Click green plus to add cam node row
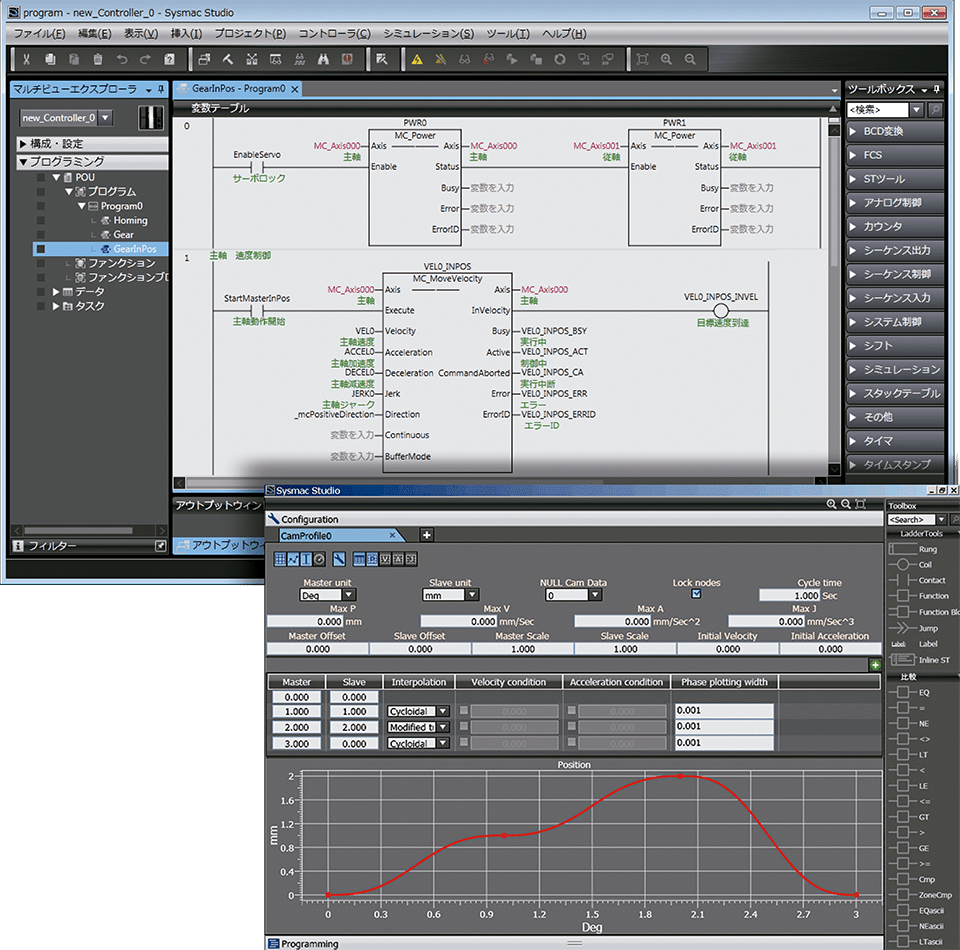The width and height of the screenshot is (960, 950). (x=875, y=665)
